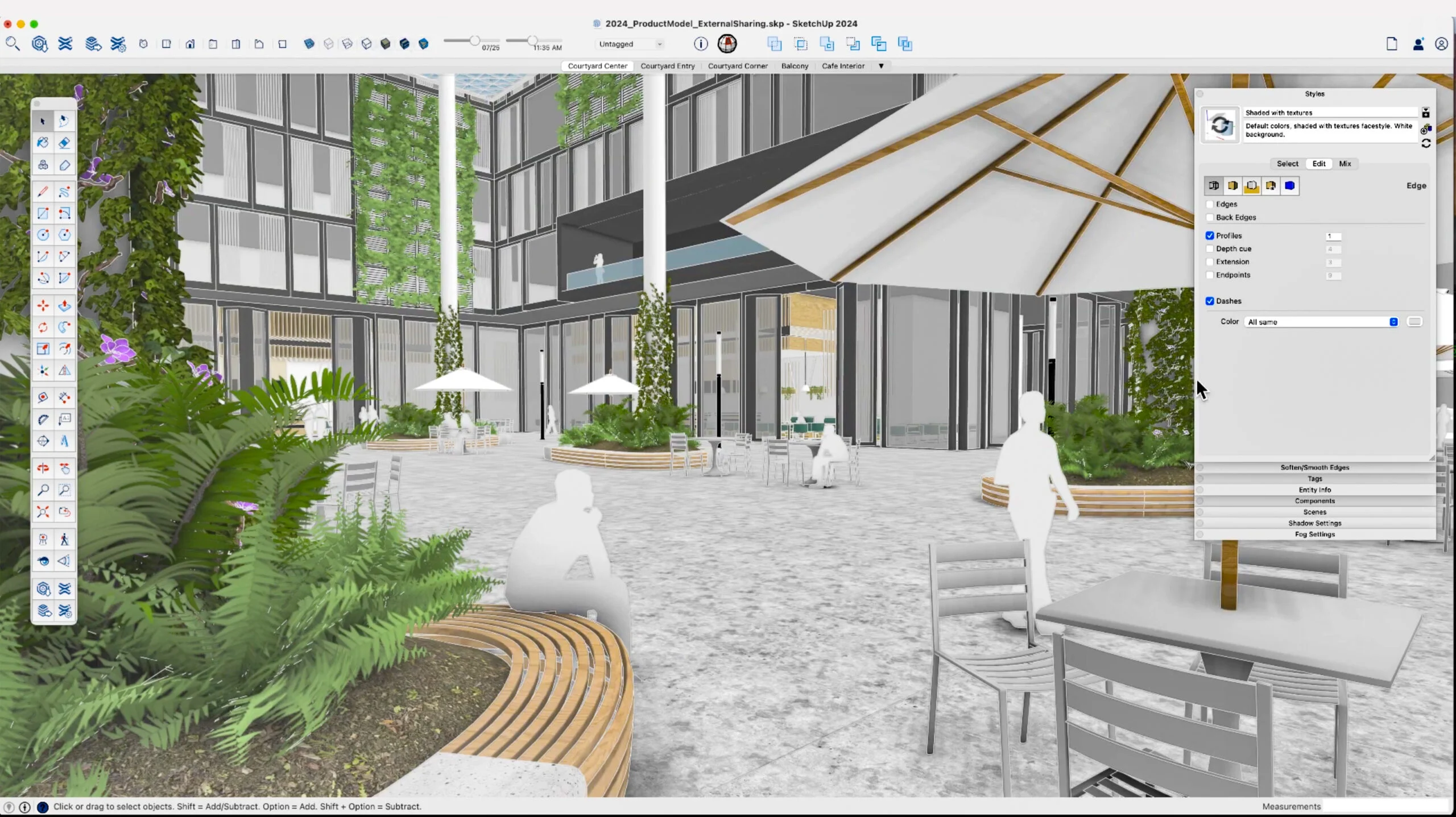Switch to the Mix tab in Styles
The width and height of the screenshot is (1456, 817).
(1345, 164)
